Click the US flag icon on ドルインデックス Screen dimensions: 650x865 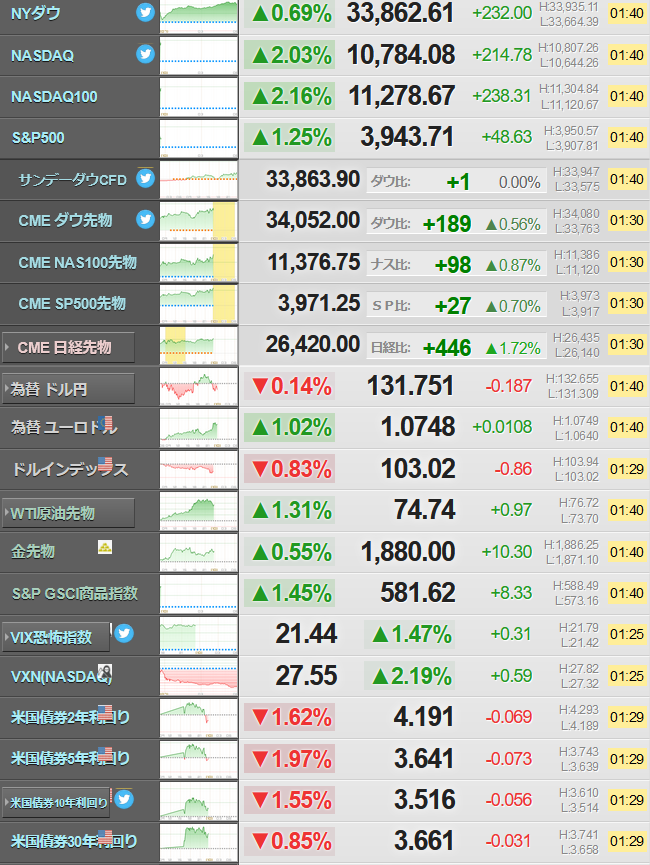tap(105, 464)
